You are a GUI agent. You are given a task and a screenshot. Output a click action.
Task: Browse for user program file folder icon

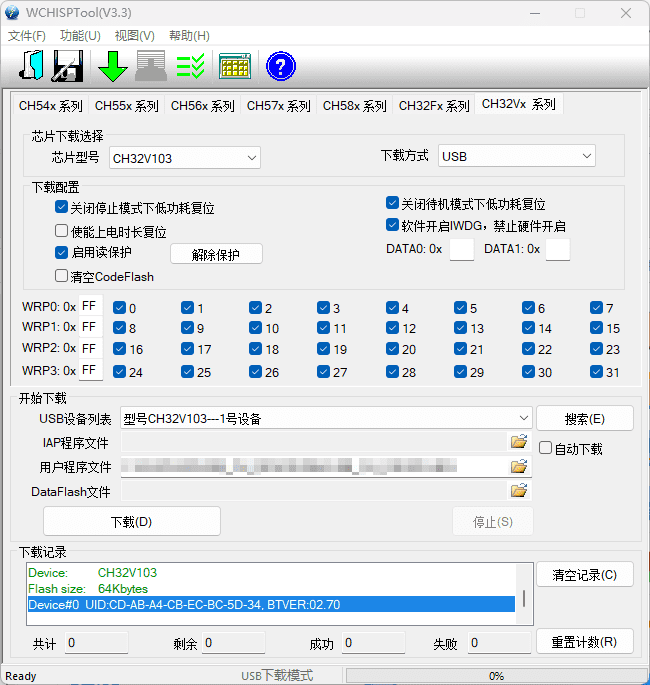(519, 466)
